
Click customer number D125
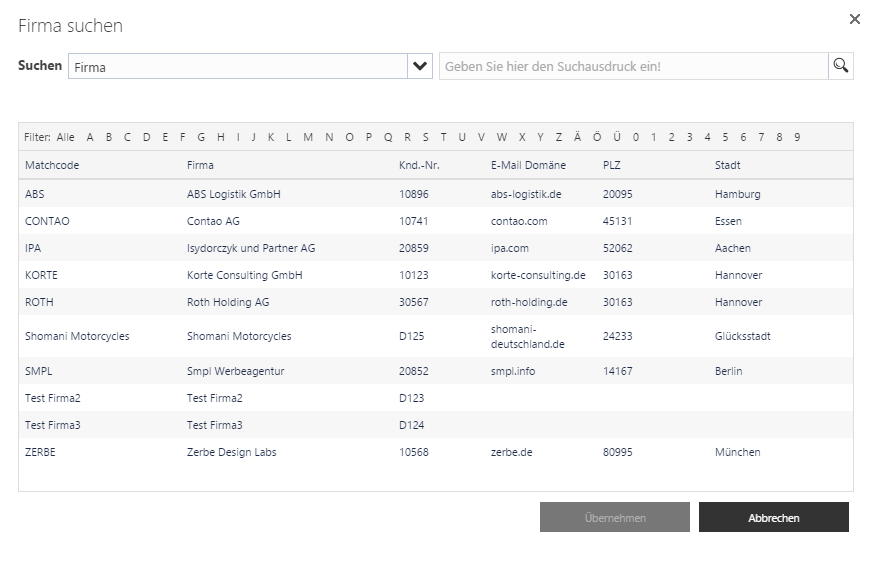[411, 336]
